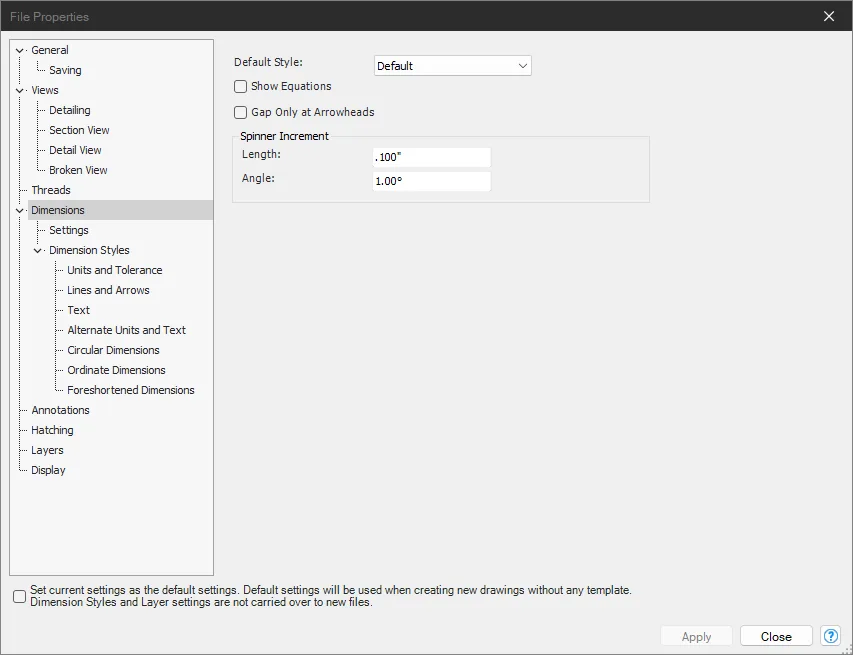Screen dimensions: 853x655
Task: Select Circular Dimensions
Action: [x=114, y=350]
